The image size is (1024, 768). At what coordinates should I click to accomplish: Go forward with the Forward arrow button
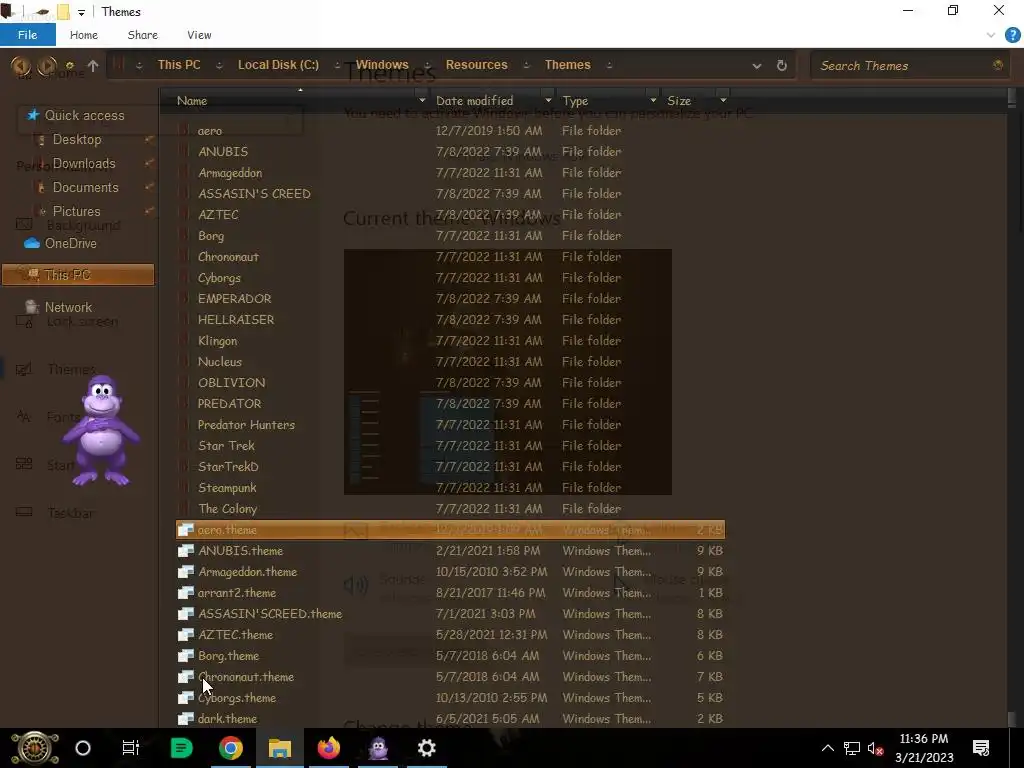[x=46, y=65]
